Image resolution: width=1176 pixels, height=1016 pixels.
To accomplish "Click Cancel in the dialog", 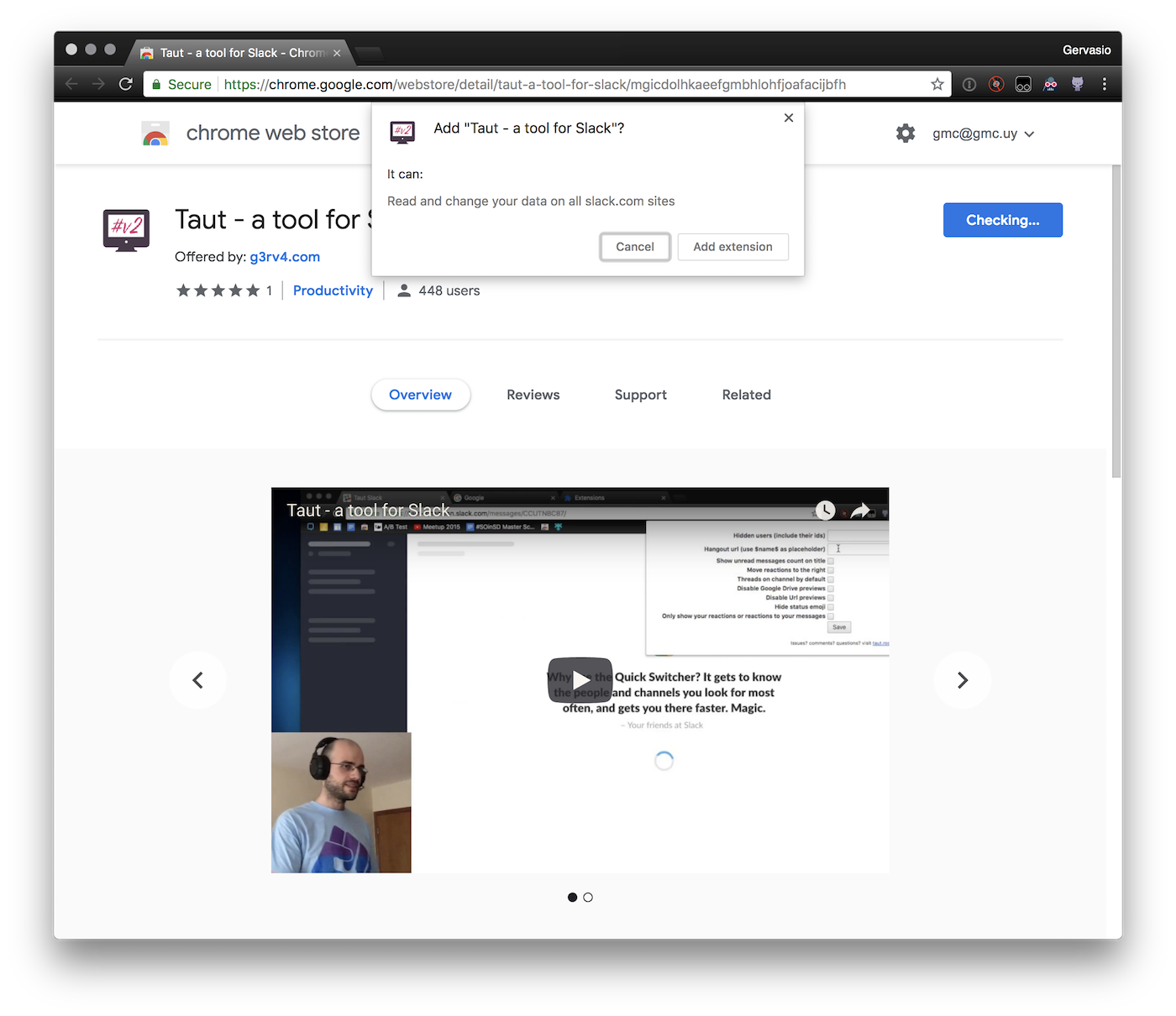I will click(635, 247).
